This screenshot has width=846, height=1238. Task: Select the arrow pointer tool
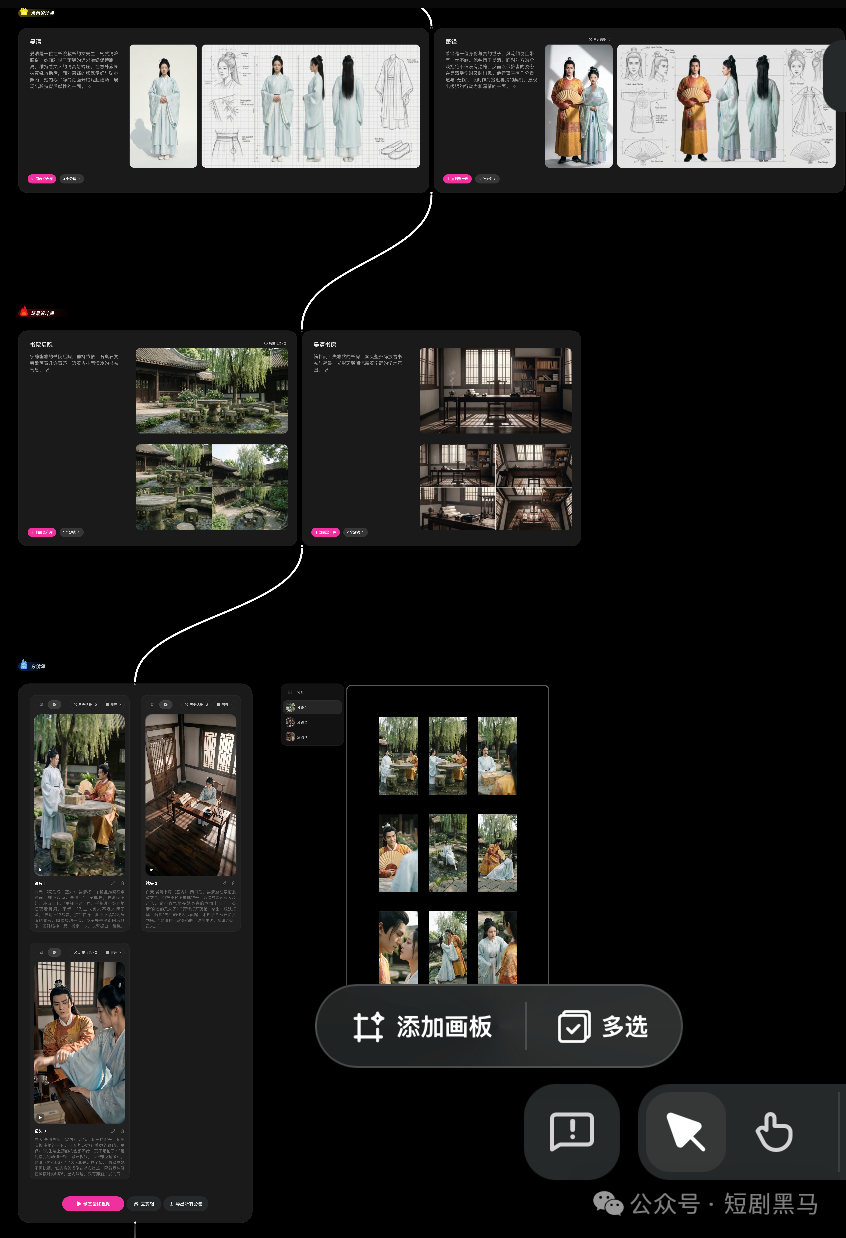point(686,1132)
